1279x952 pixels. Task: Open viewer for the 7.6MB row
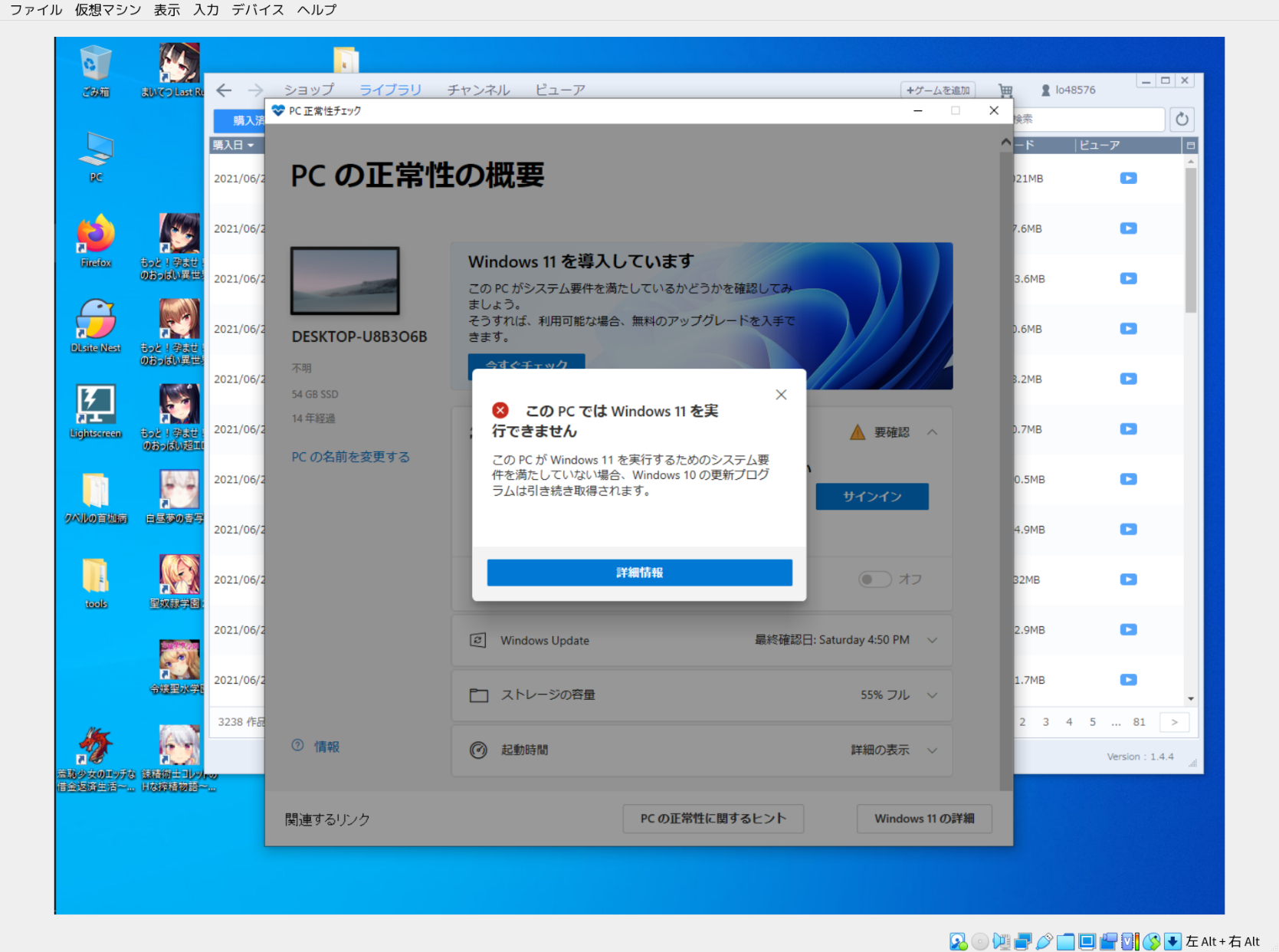1128,228
